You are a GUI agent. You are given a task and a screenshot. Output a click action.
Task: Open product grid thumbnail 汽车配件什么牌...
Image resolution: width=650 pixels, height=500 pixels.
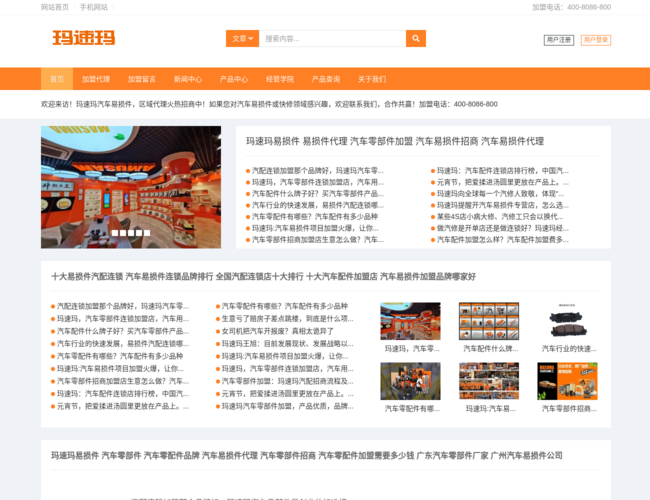point(489,321)
